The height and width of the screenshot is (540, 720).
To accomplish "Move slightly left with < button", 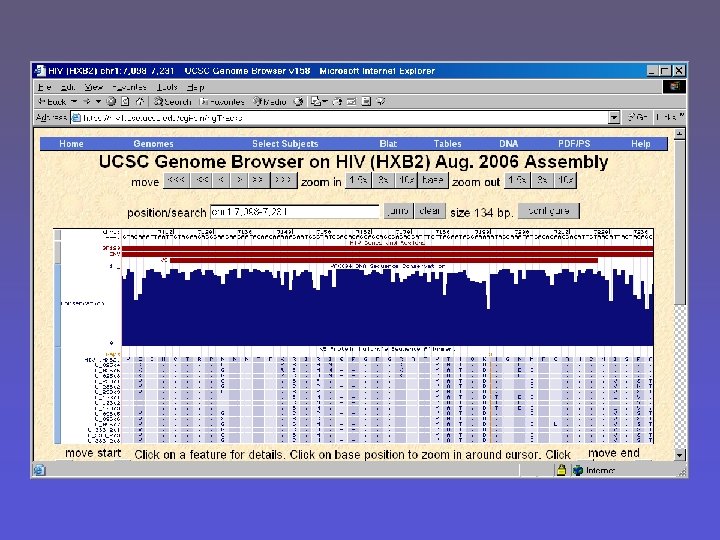I will [221, 180].
